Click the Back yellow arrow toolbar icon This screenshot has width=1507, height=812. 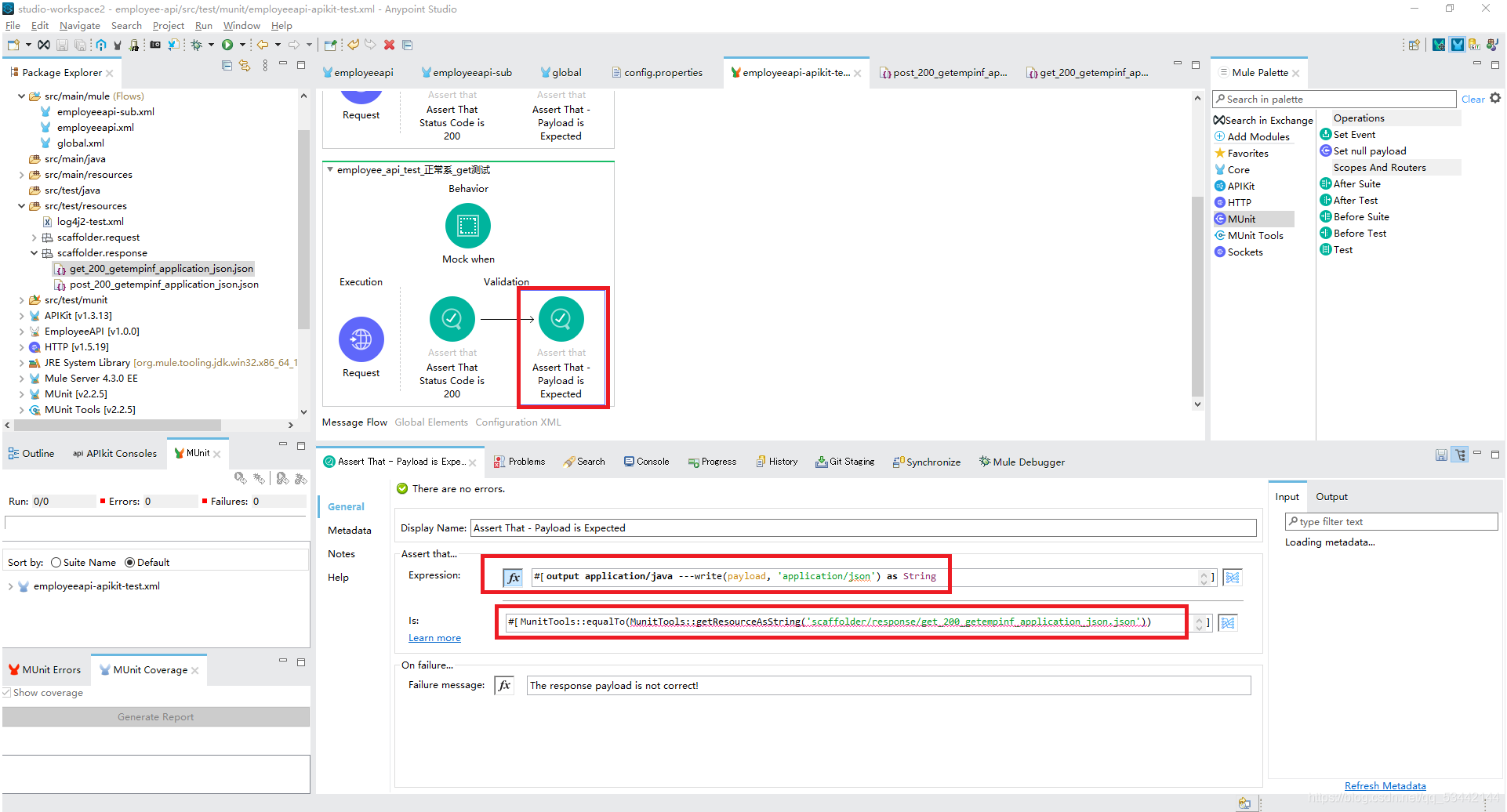pos(263,45)
